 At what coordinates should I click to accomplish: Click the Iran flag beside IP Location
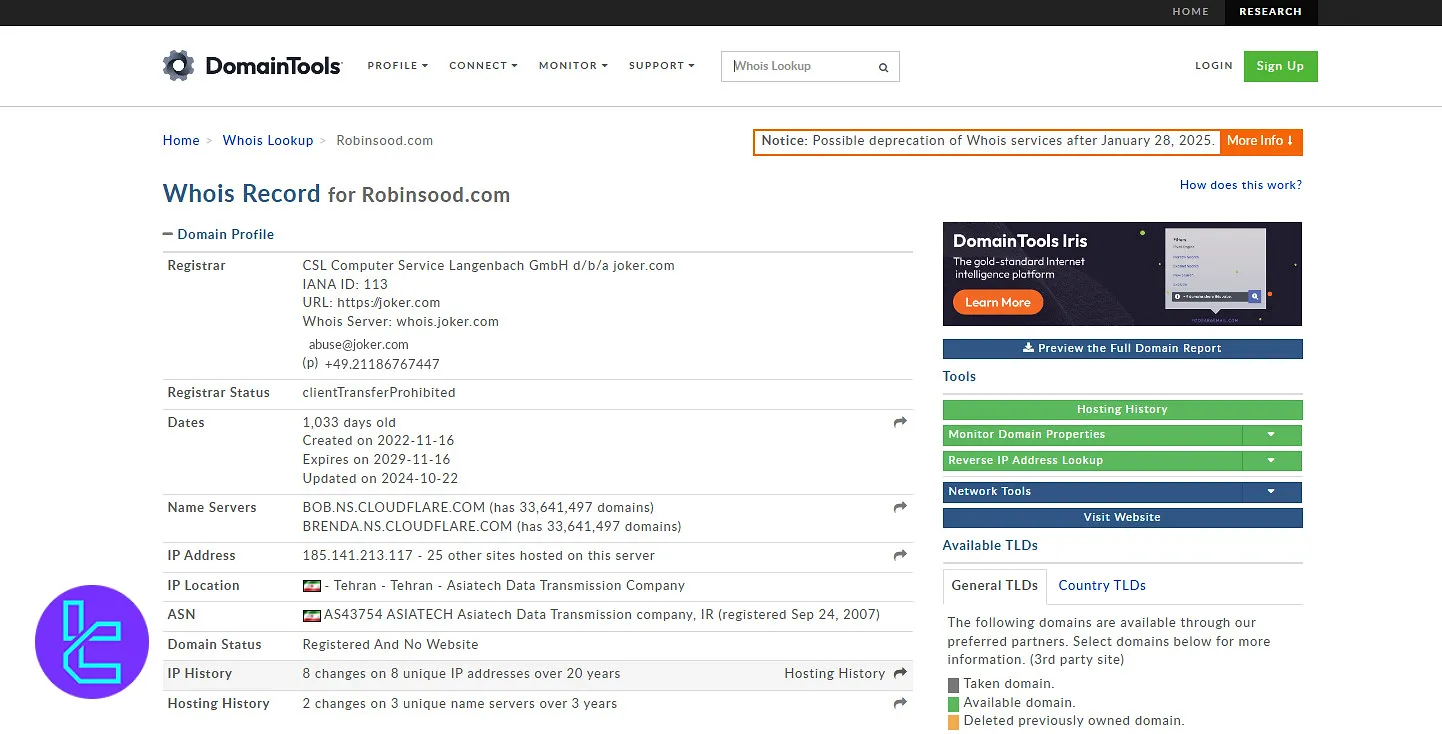311,585
